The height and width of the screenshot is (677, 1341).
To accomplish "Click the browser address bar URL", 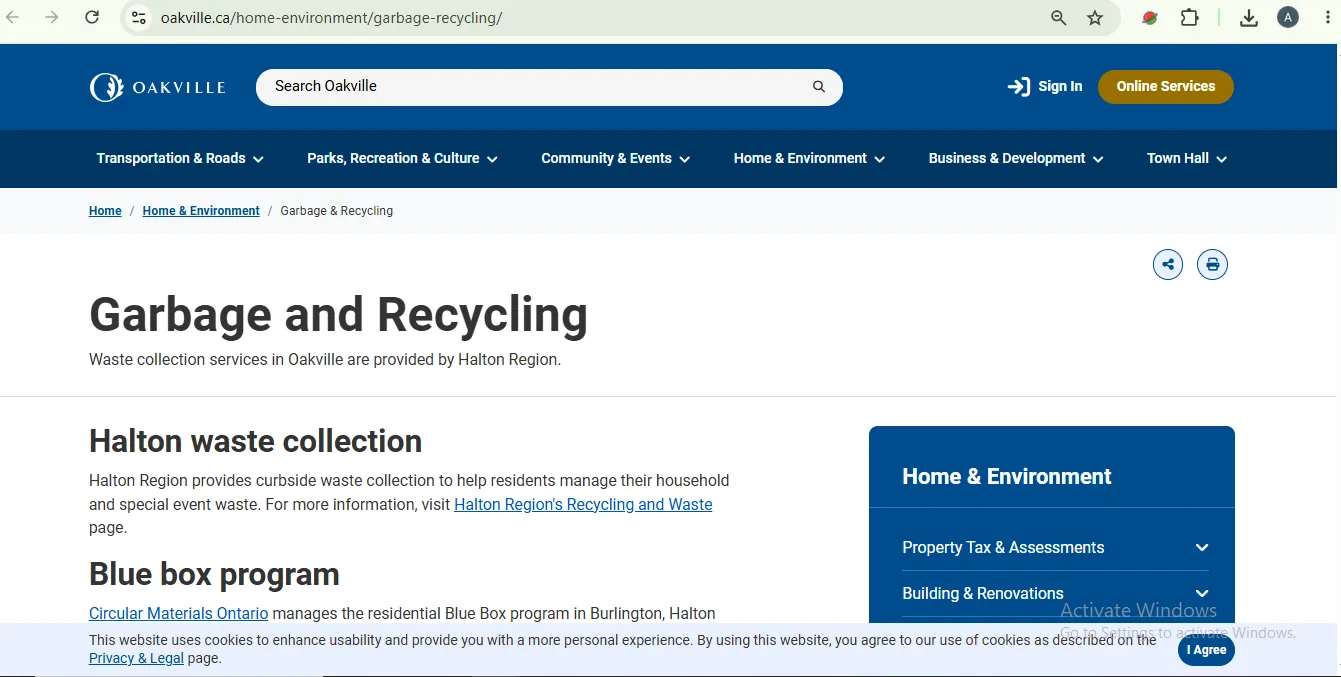I will pyautogui.click(x=331, y=18).
